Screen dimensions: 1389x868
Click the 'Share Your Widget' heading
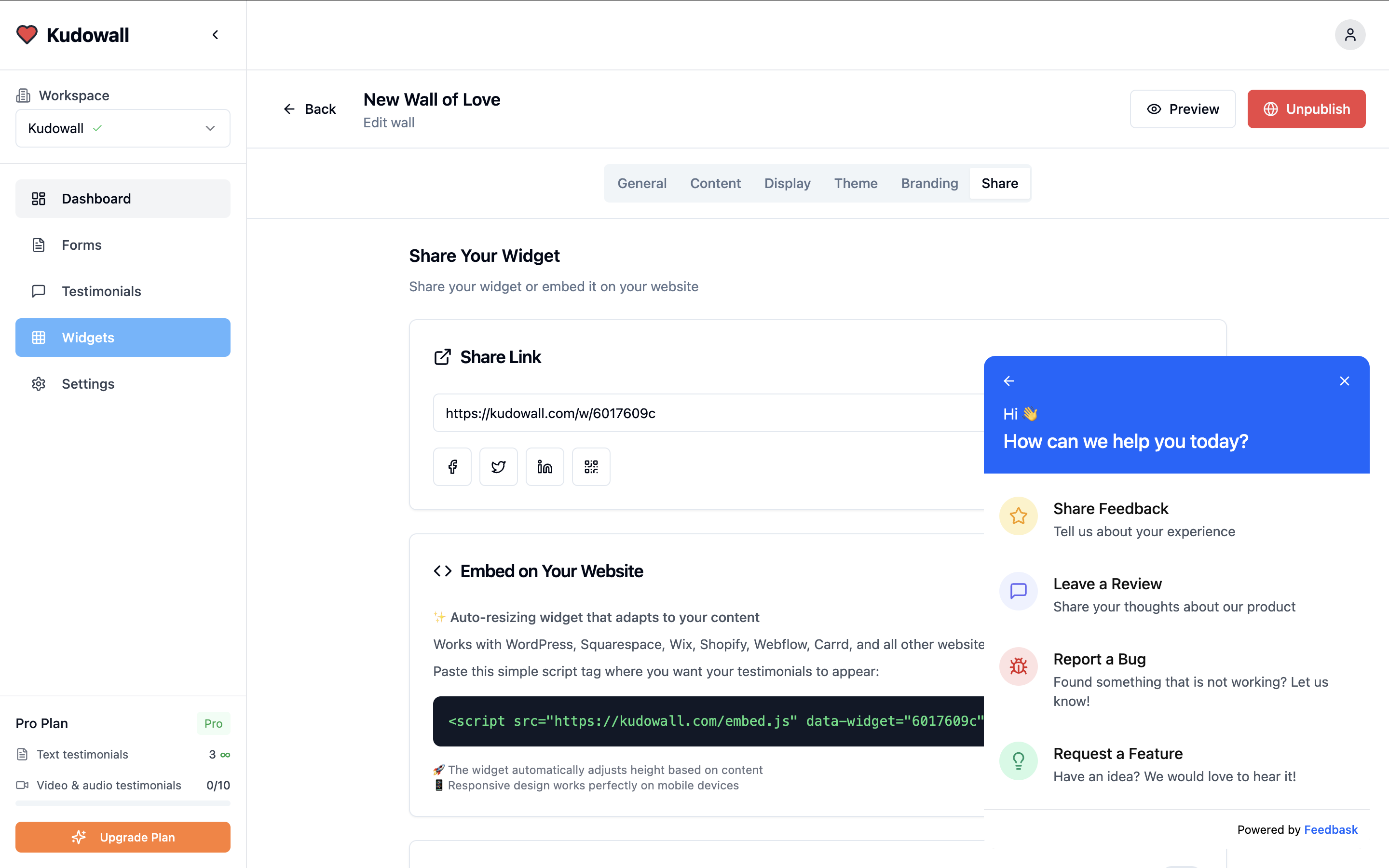(x=484, y=256)
